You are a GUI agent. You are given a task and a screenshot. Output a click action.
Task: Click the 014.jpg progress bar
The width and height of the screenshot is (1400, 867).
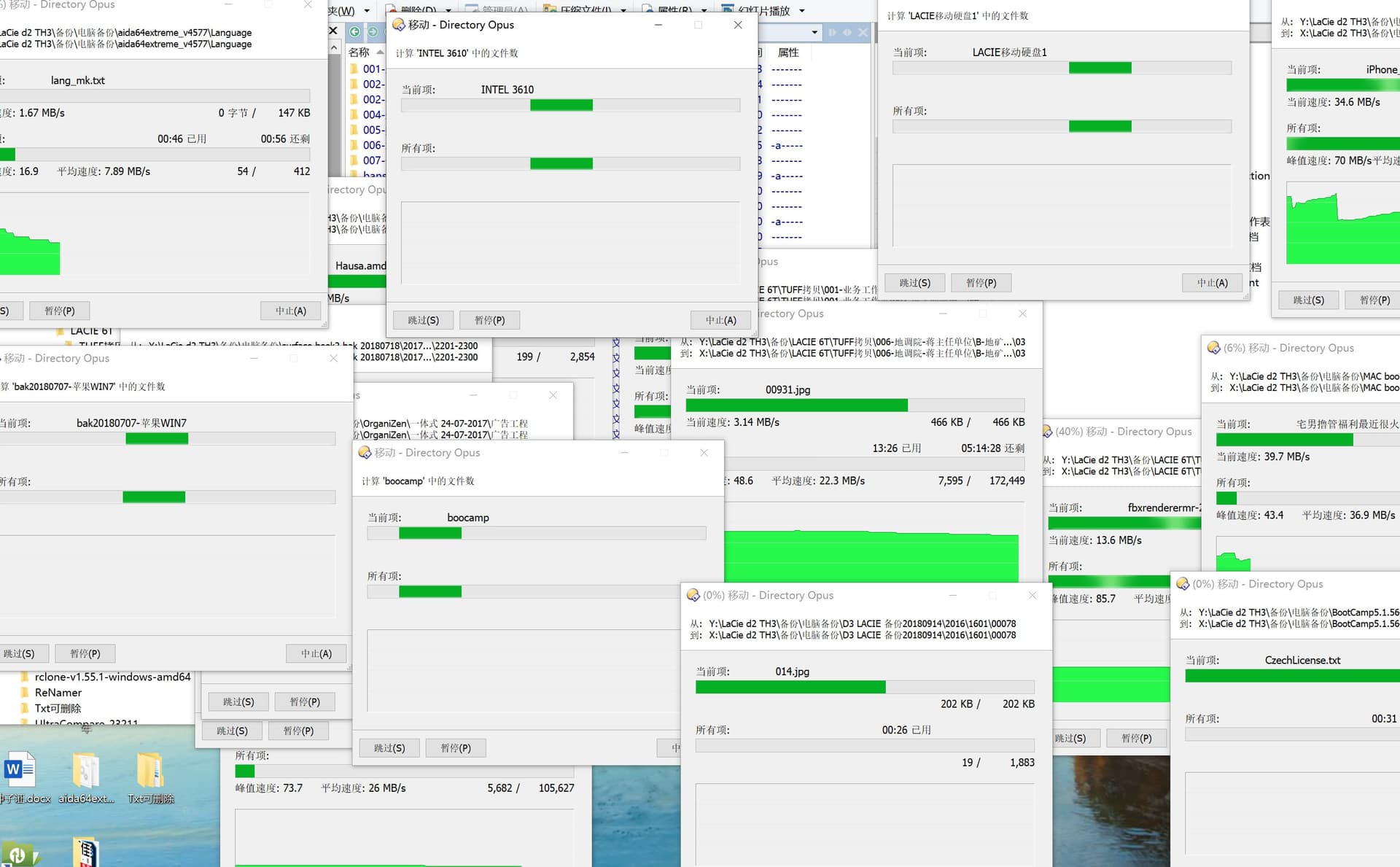pos(865,687)
